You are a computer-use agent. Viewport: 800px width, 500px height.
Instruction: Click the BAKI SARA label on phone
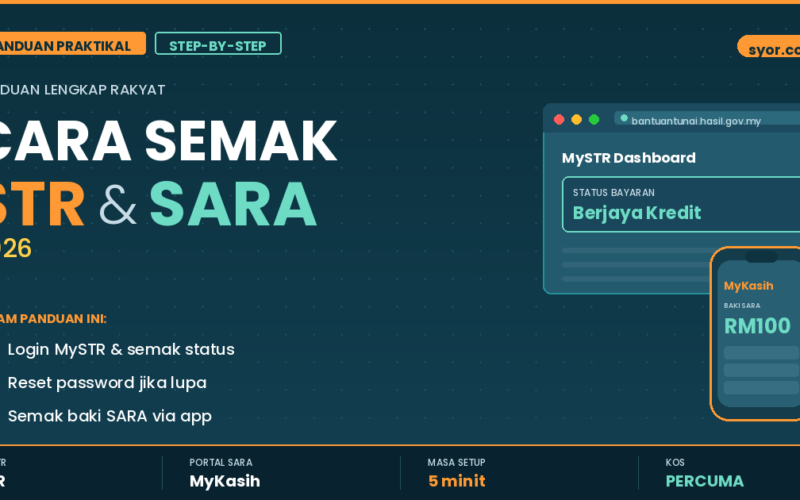pos(742,306)
